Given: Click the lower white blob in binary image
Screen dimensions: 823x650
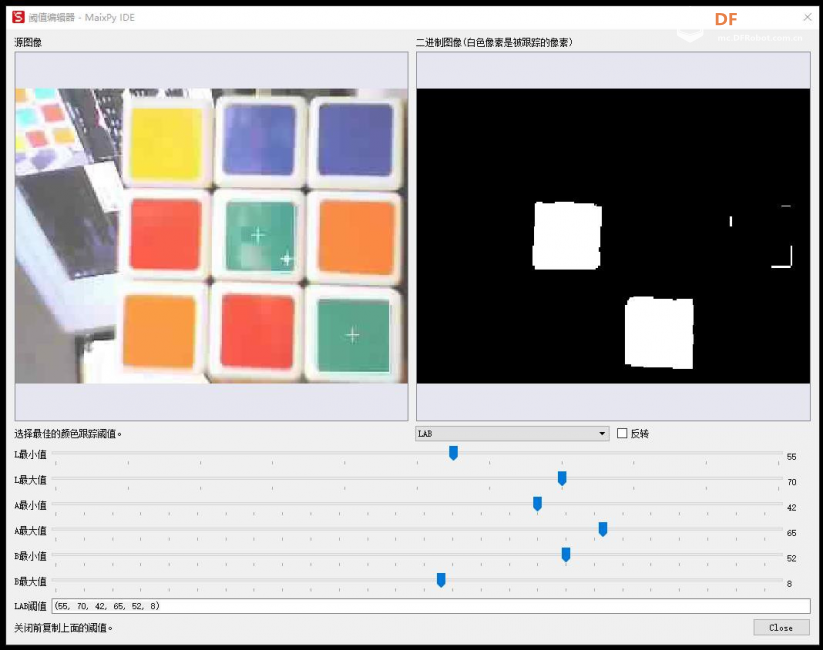Looking at the screenshot, I should tap(659, 333).
